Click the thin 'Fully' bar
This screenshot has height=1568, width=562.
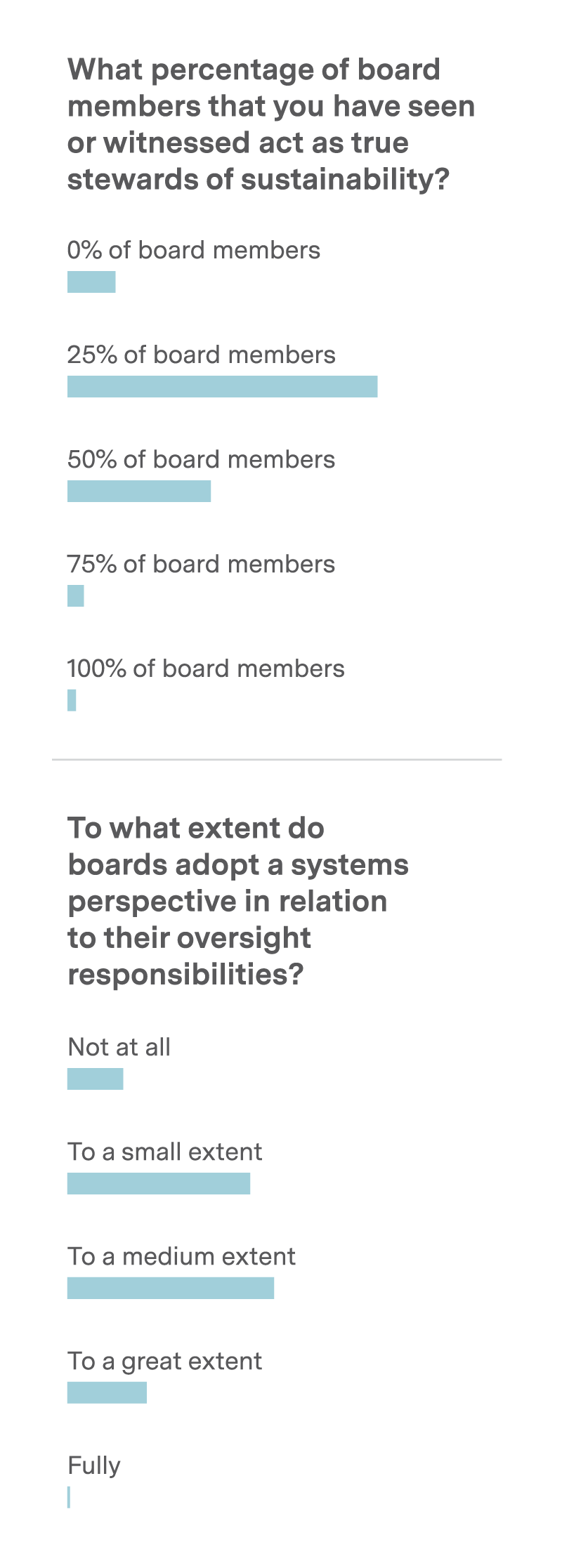69,1498
